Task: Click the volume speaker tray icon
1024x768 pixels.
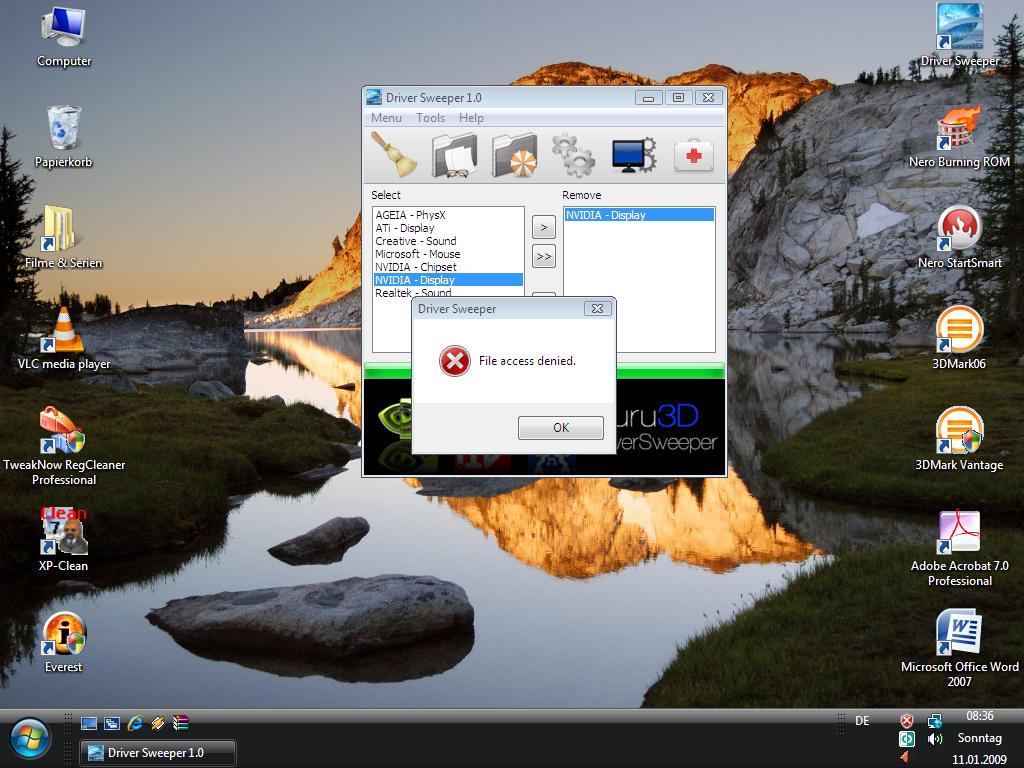Action: pyautogui.click(x=935, y=739)
